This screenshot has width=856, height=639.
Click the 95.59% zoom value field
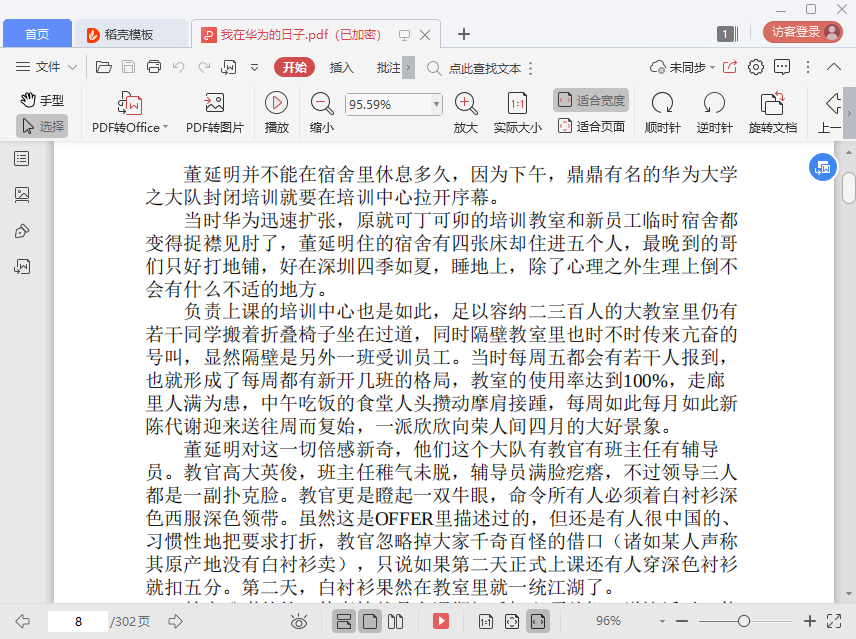(x=388, y=104)
